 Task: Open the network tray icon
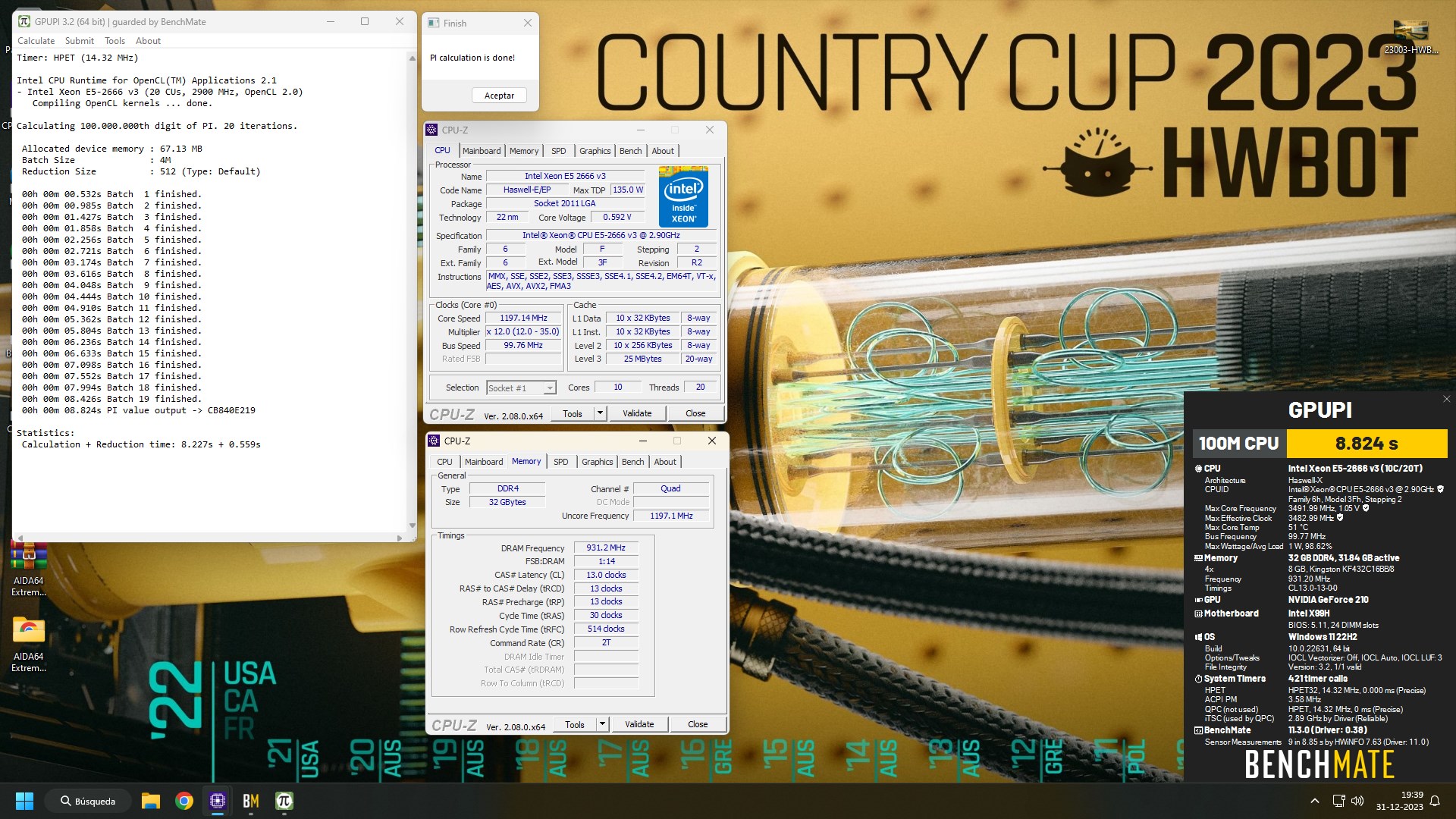pyautogui.click(x=1339, y=801)
